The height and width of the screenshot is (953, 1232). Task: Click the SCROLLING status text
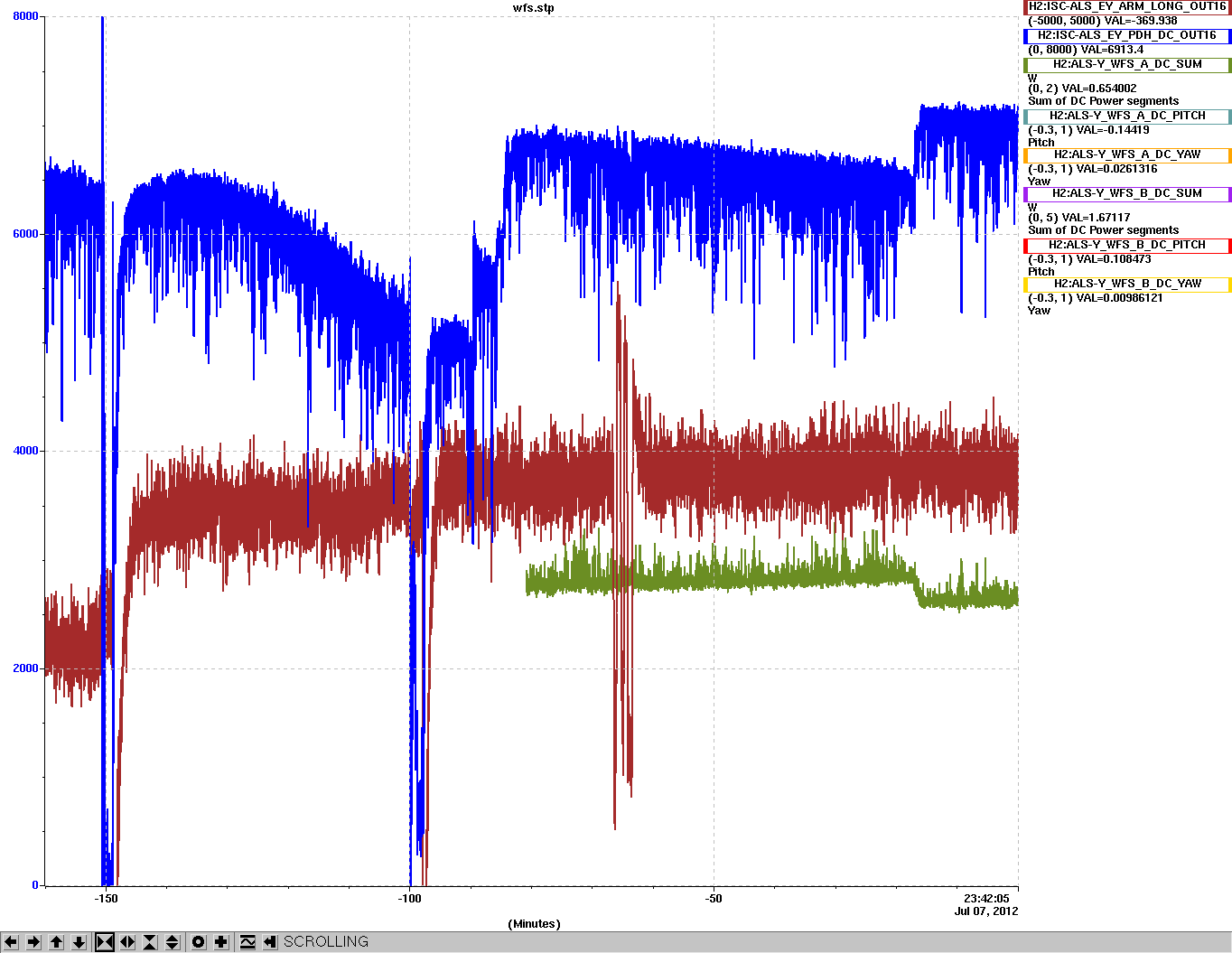[x=326, y=942]
